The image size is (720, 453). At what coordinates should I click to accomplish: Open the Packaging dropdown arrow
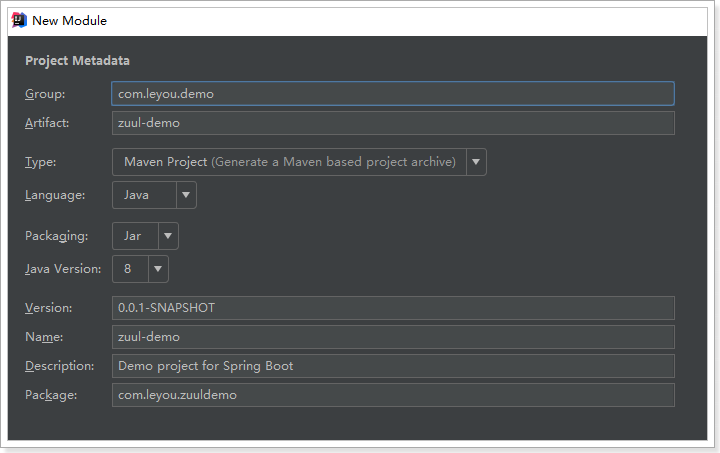pos(168,236)
